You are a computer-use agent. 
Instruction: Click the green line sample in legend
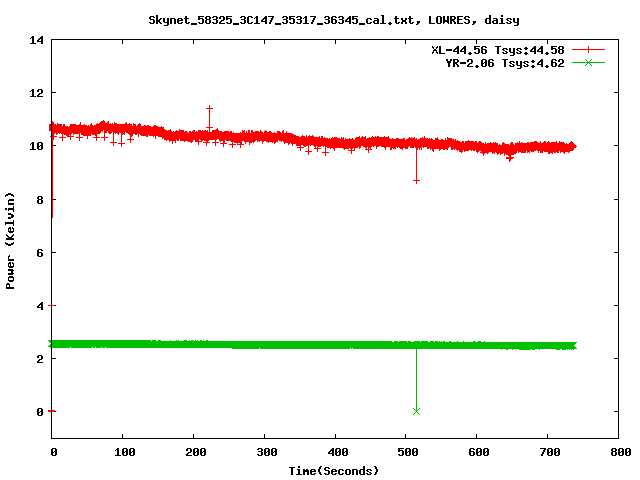click(588, 62)
